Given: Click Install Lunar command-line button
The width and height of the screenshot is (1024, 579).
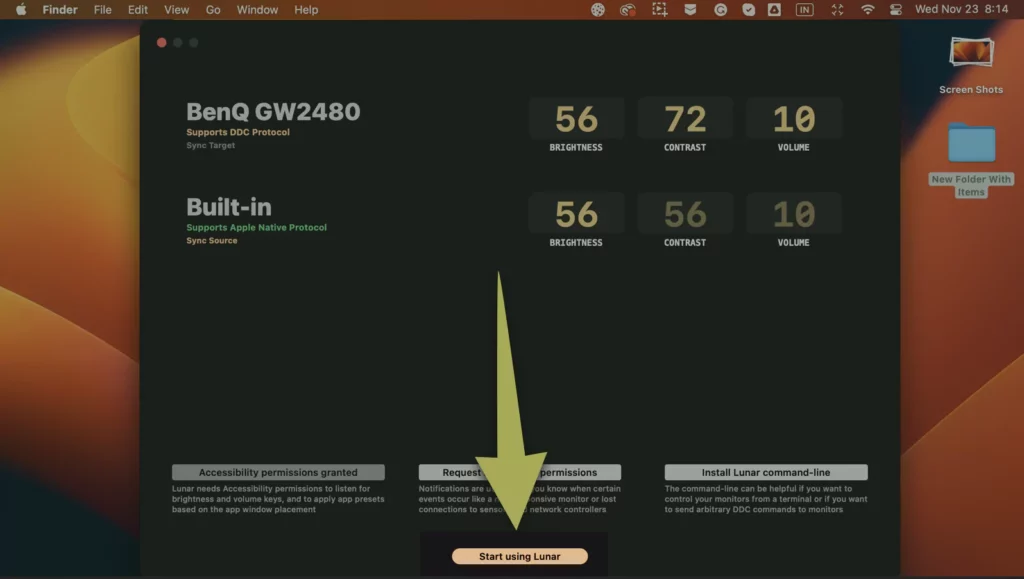Looking at the screenshot, I should click(x=766, y=472).
